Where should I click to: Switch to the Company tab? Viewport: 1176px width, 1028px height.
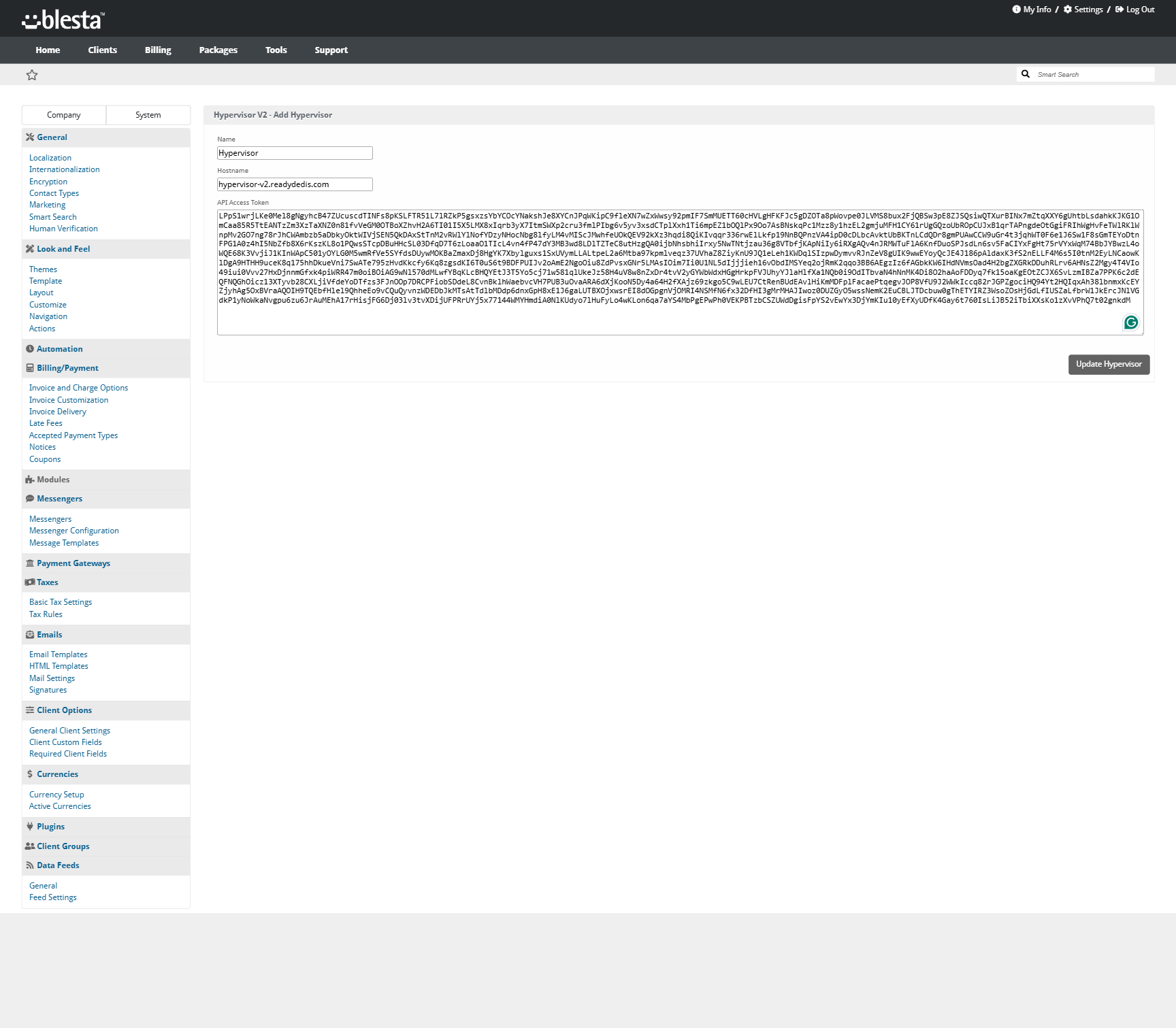click(x=64, y=115)
